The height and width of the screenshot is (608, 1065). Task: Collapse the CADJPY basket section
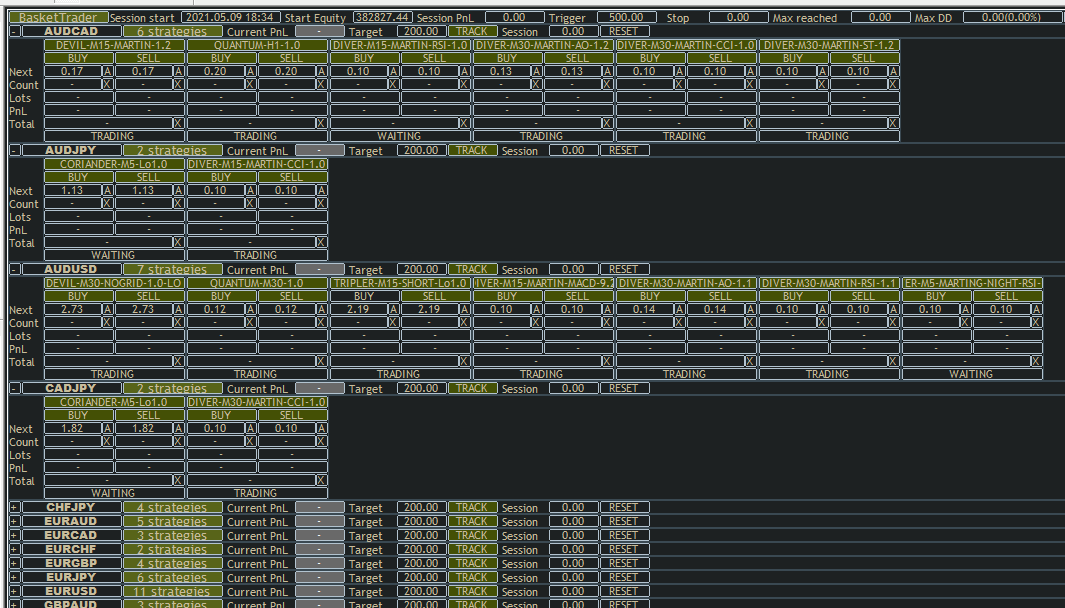14,388
